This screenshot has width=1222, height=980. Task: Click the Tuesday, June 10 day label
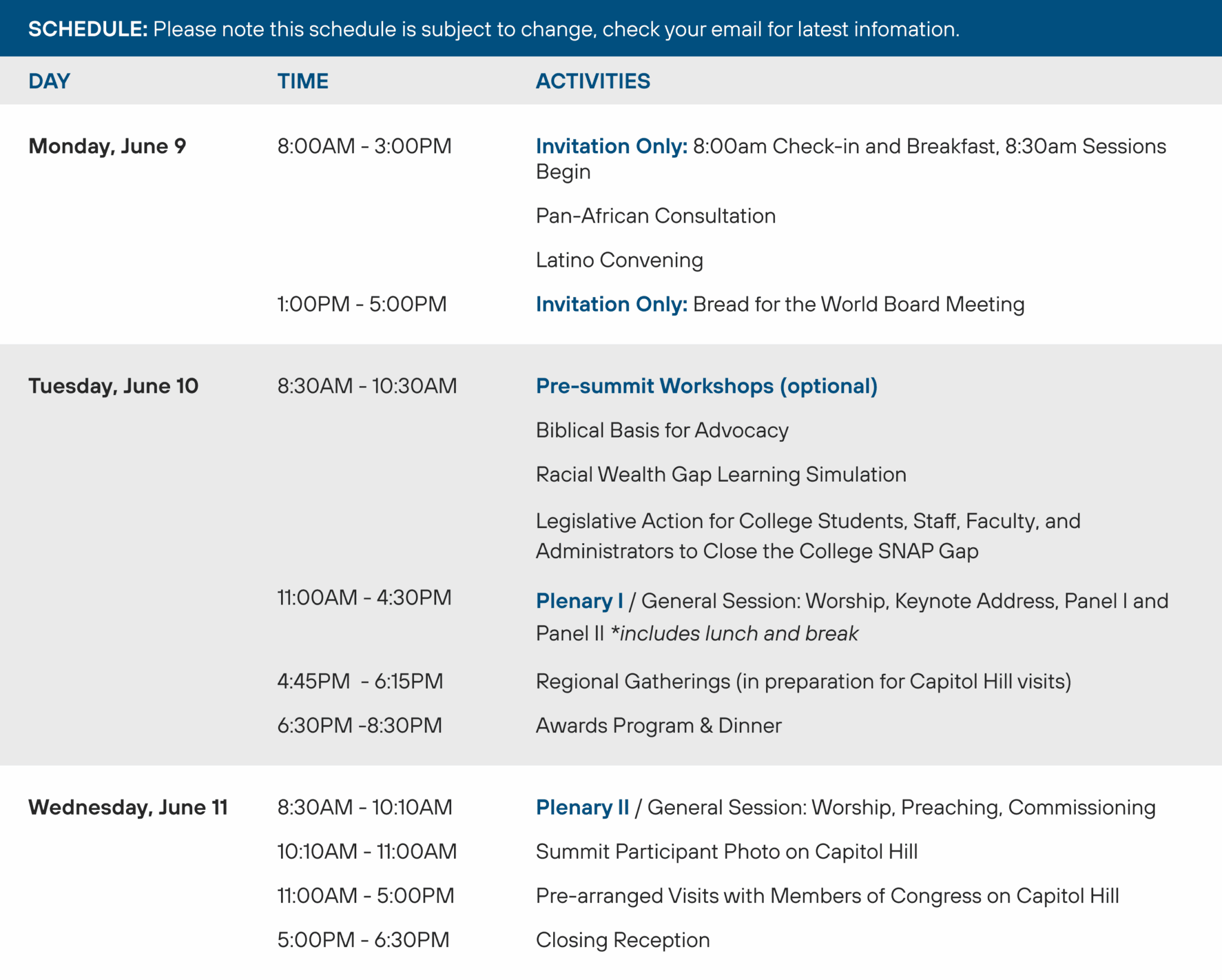tap(113, 386)
